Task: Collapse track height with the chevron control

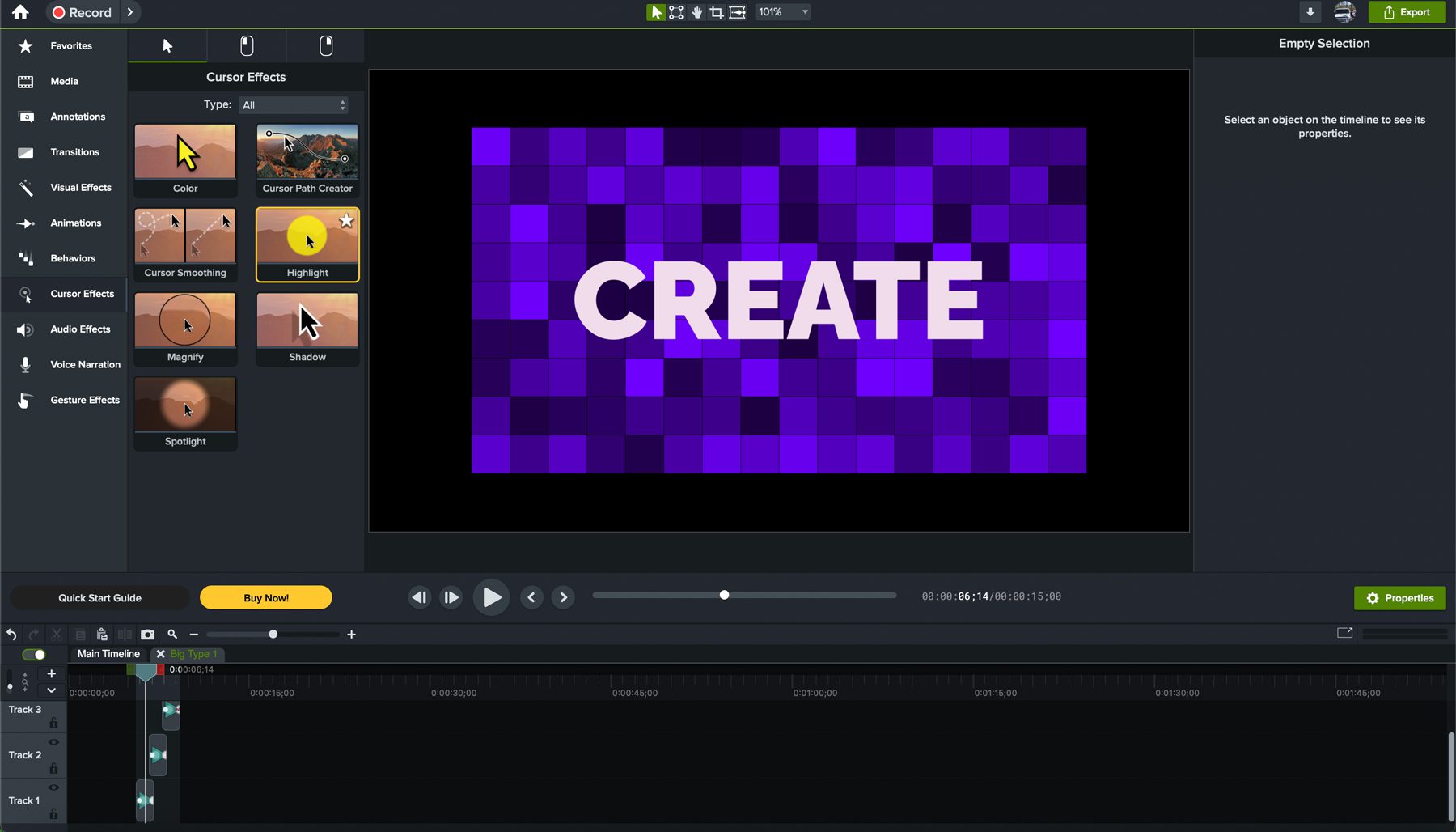Action: [x=51, y=690]
